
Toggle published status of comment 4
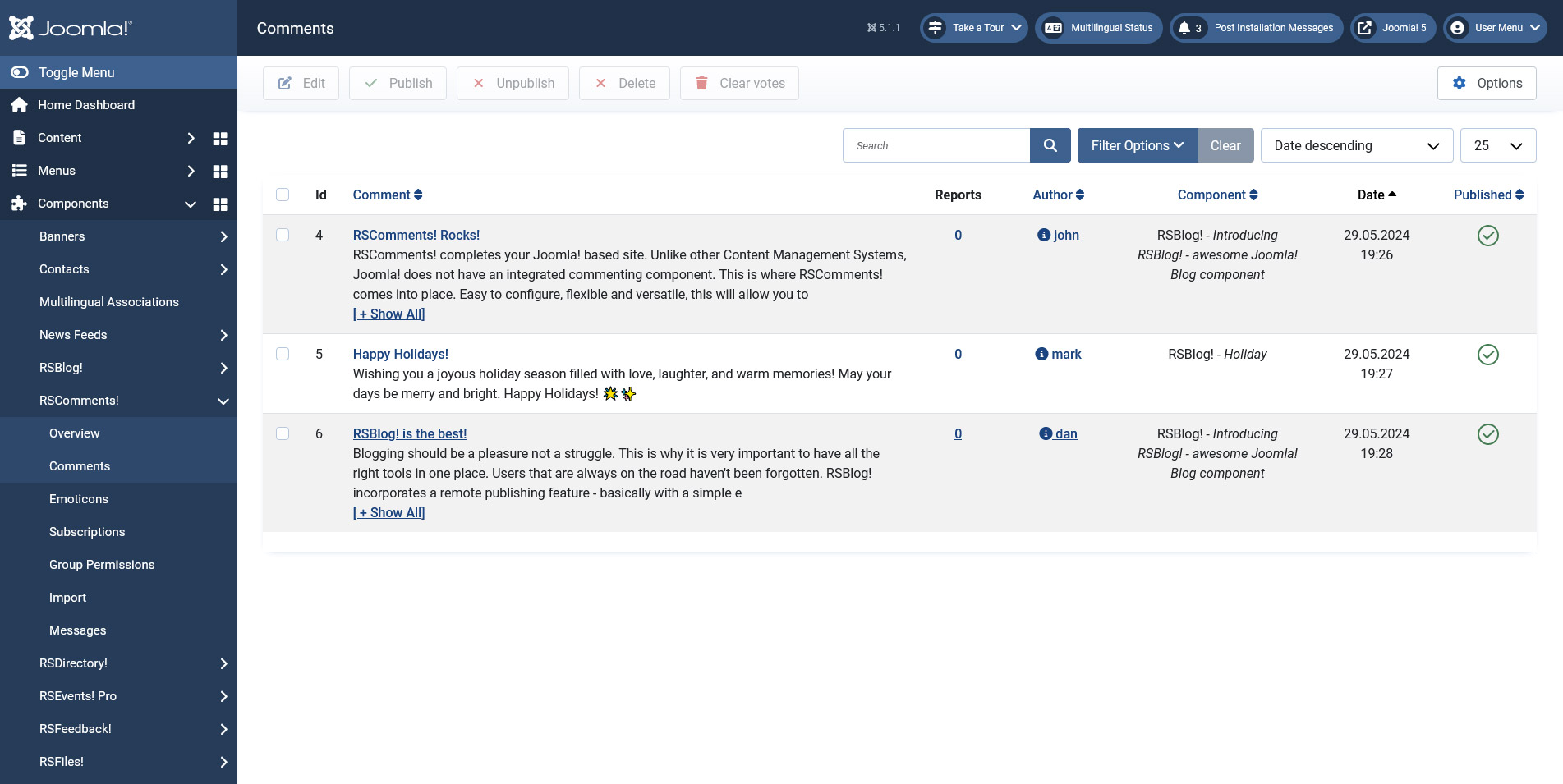pyautogui.click(x=1488, y=236)
